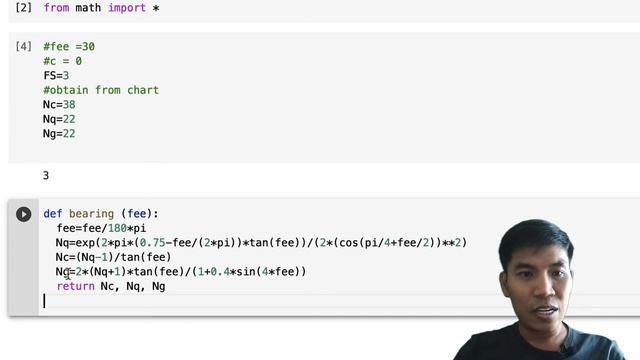Click the 'fee=fee/180*pi' conversion line
The height and width of the screenshot is (360, 640).
101,228
